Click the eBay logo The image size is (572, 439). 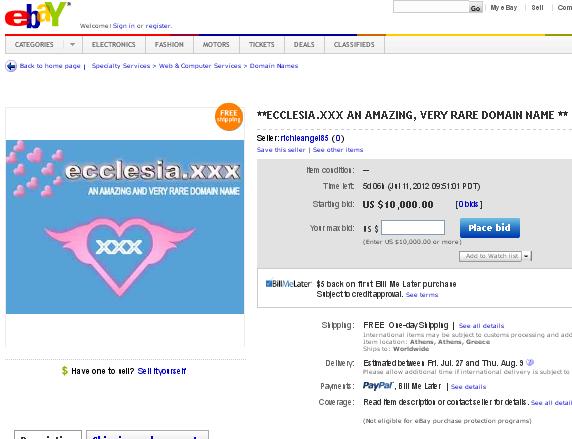click(36, 15)
